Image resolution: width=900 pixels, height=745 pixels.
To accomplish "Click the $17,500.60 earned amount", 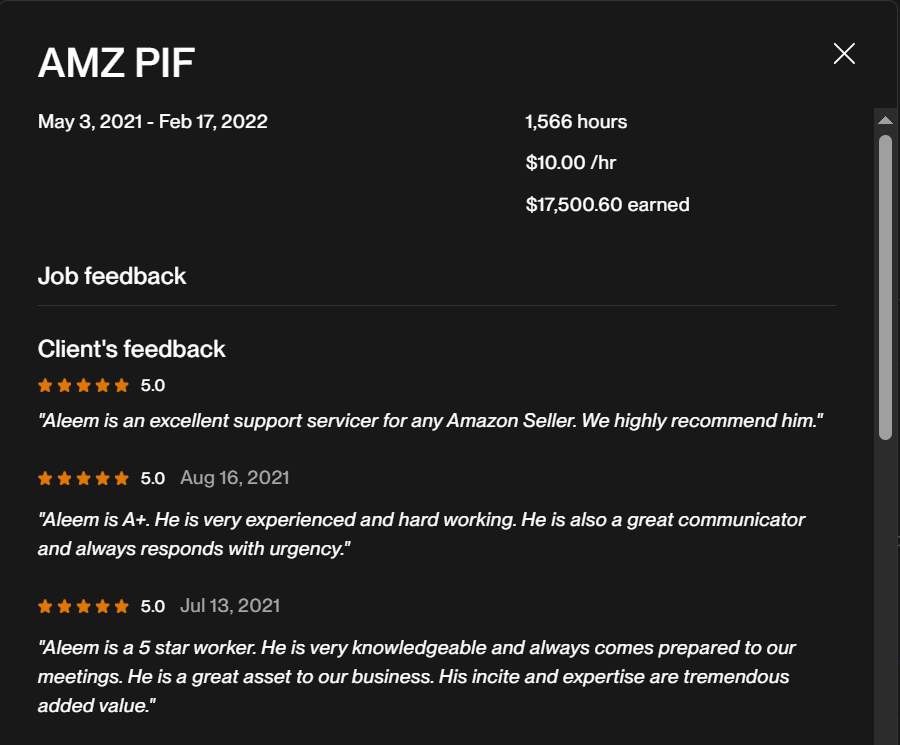I will click(x=607, y=205).
